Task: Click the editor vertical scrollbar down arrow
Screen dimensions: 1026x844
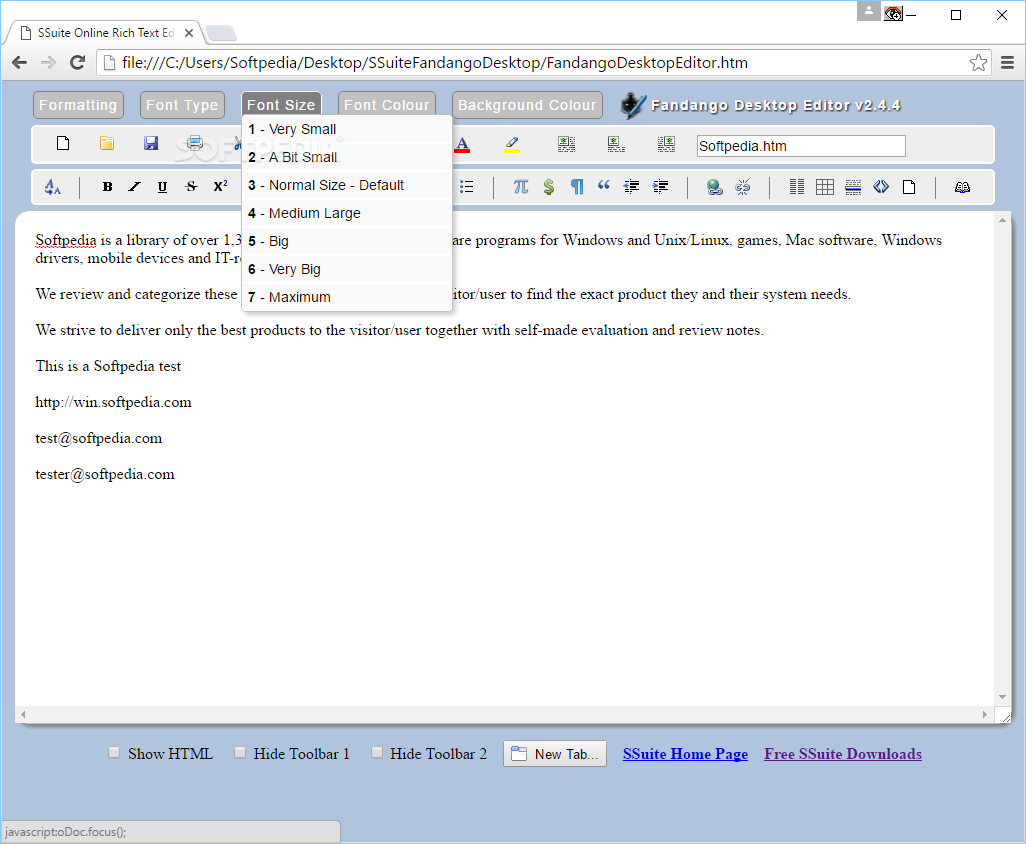Action: [x=1002, y=697]
